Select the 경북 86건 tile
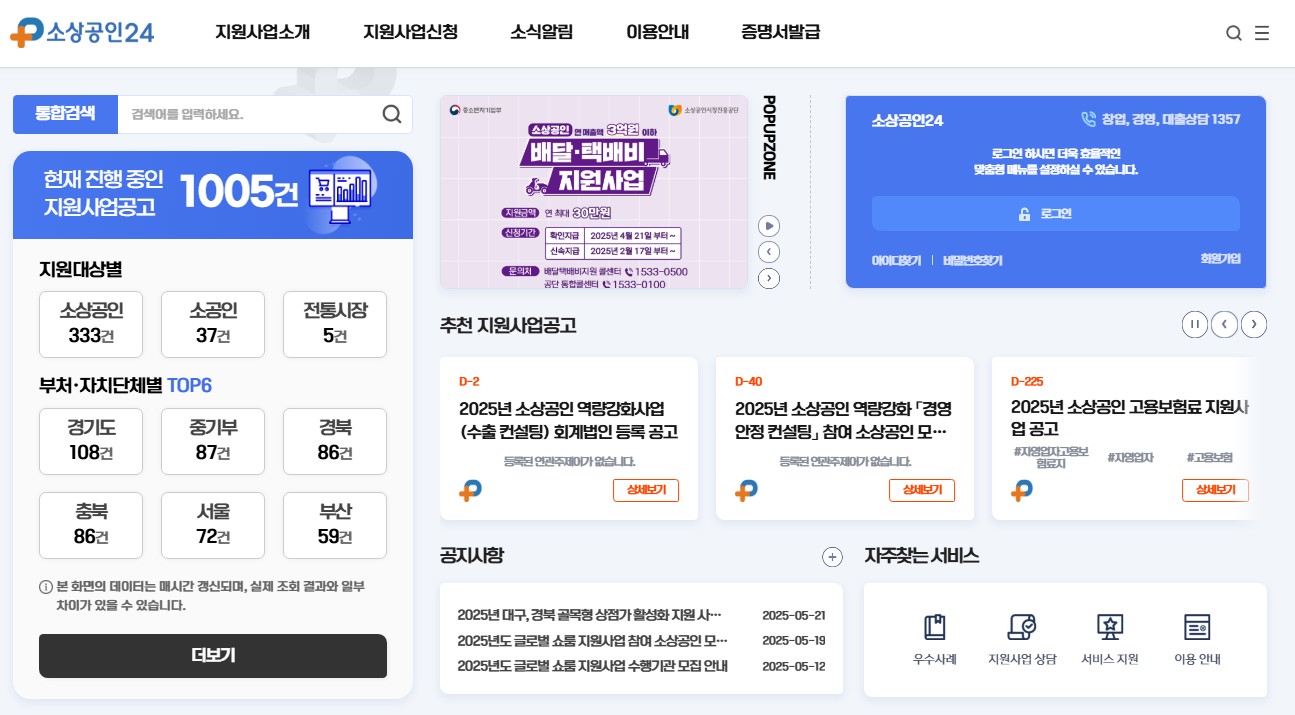The height and width of the screenshot is (715, 1295). [335, 441]
